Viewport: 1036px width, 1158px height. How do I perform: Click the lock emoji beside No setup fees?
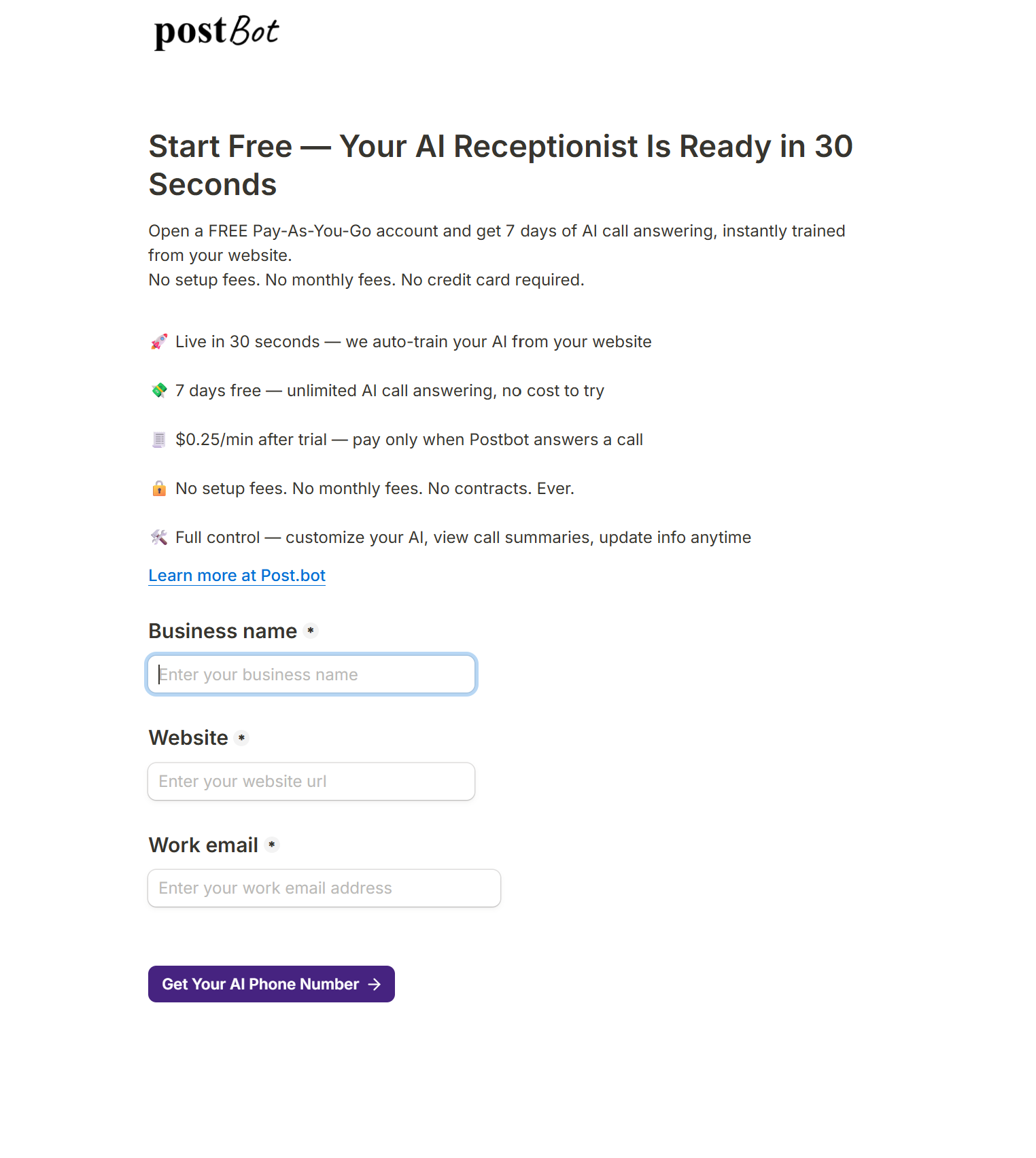pos(159,489)
